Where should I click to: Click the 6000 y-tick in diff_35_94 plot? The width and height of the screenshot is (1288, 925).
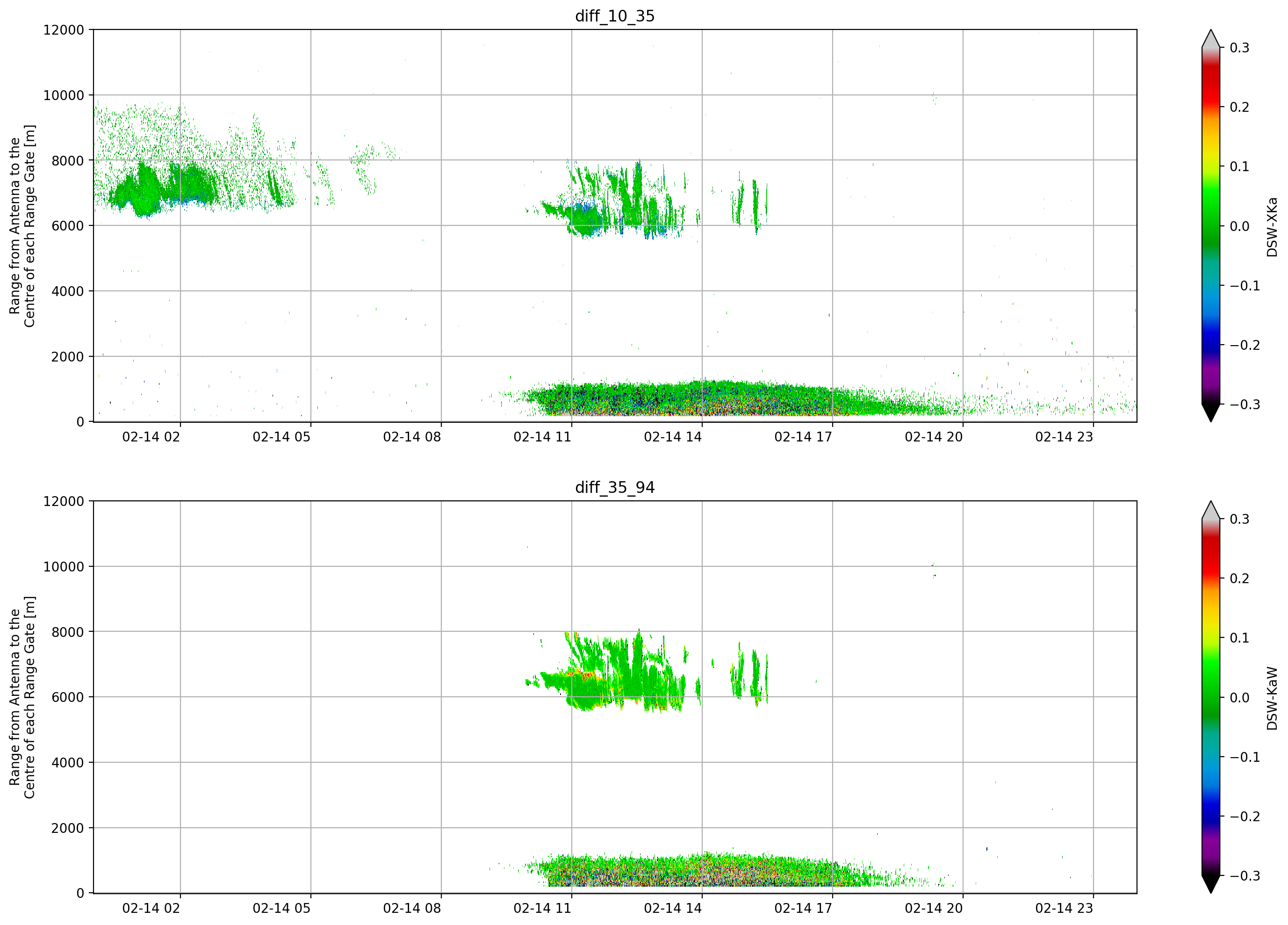point(68,698)
